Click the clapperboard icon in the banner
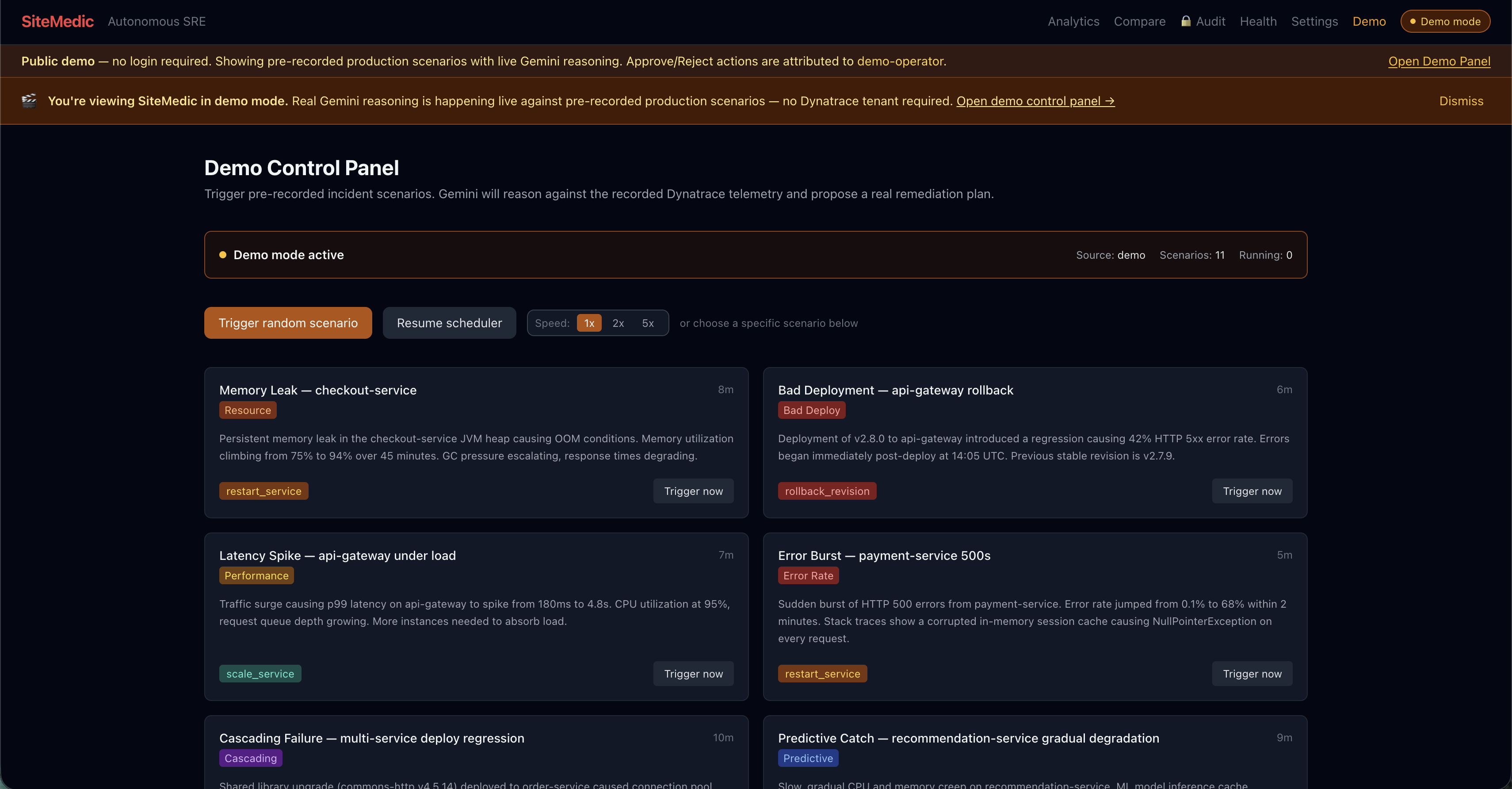Image resolution: width=1512 pixels, height=789 pixels. [x=29, y=100]
